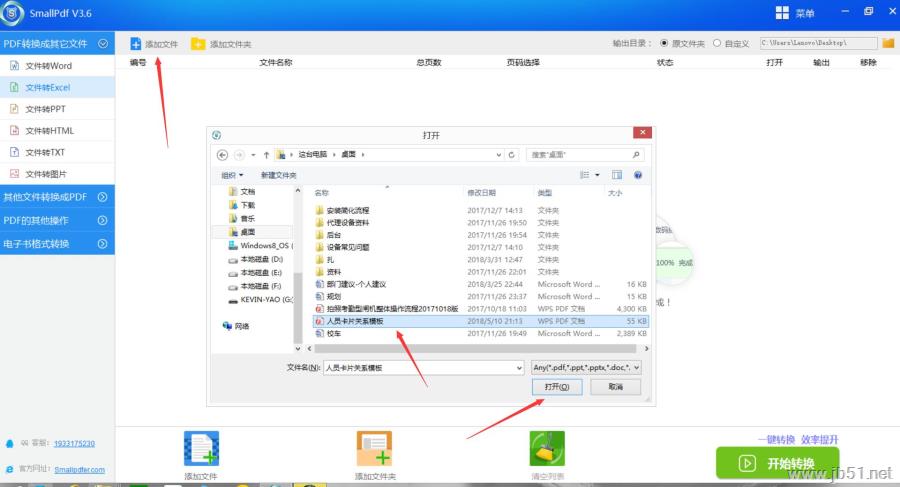The image size is (900, 487).
Task: Choose 文件转PPT in sidebar
Action: 57,109
